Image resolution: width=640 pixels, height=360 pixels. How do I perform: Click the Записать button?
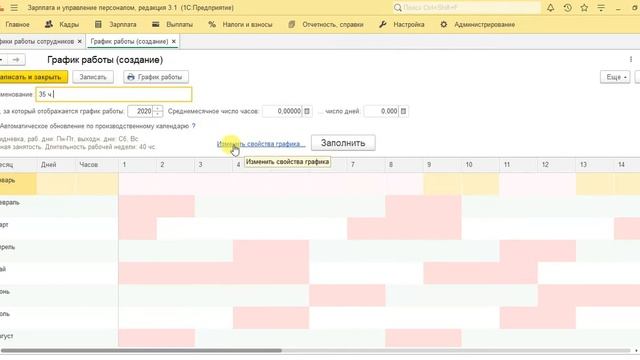tap(93, 77)
